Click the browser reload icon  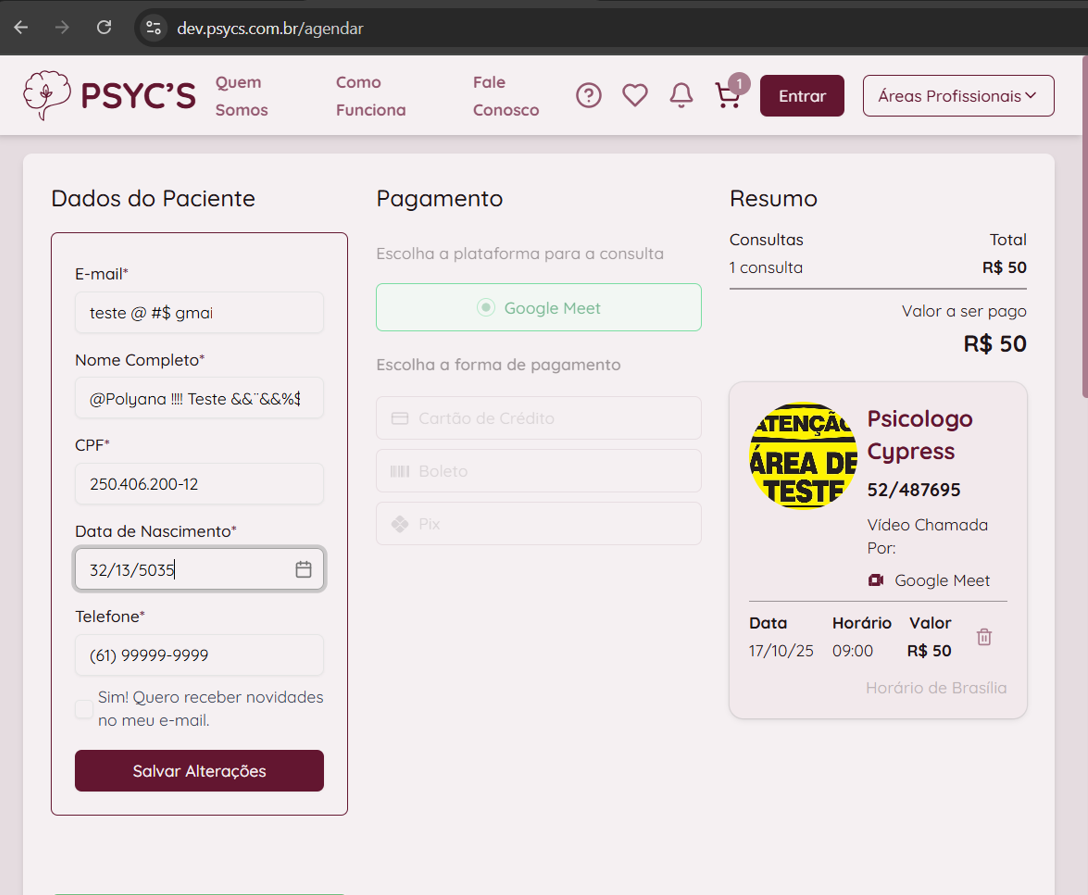[x=104, y=28]
